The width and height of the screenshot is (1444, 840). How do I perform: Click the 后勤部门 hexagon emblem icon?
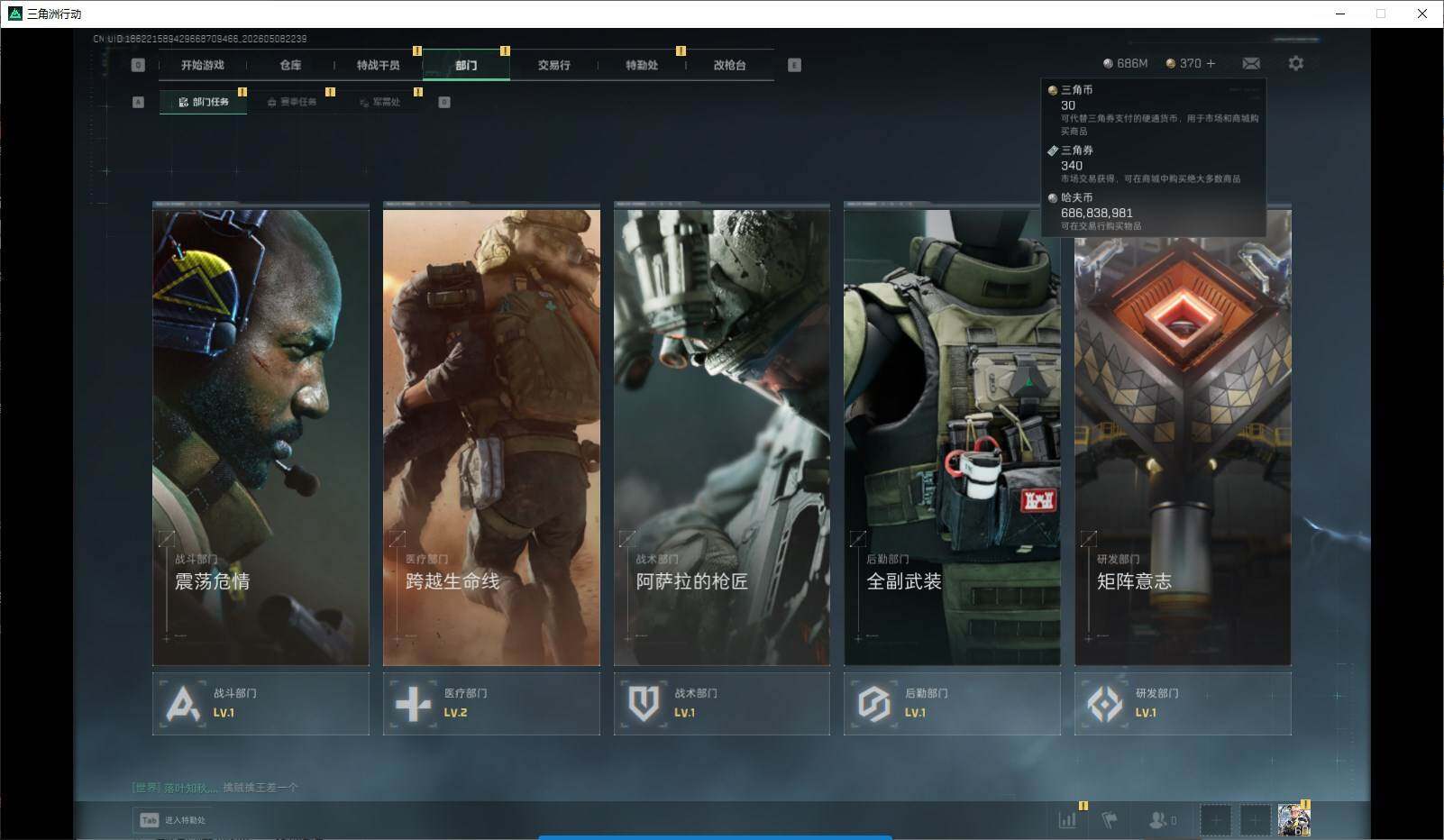pos(874,704)
